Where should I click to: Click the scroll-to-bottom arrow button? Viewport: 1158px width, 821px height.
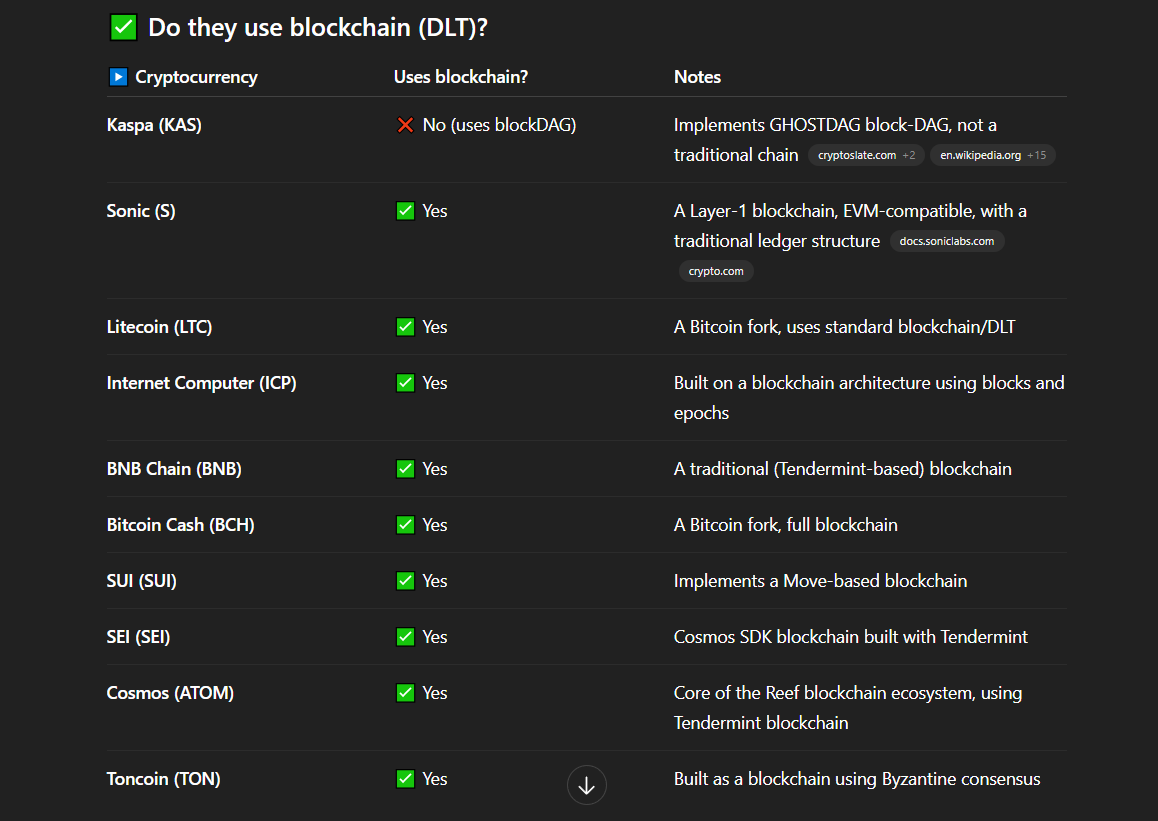pos(586,785)
